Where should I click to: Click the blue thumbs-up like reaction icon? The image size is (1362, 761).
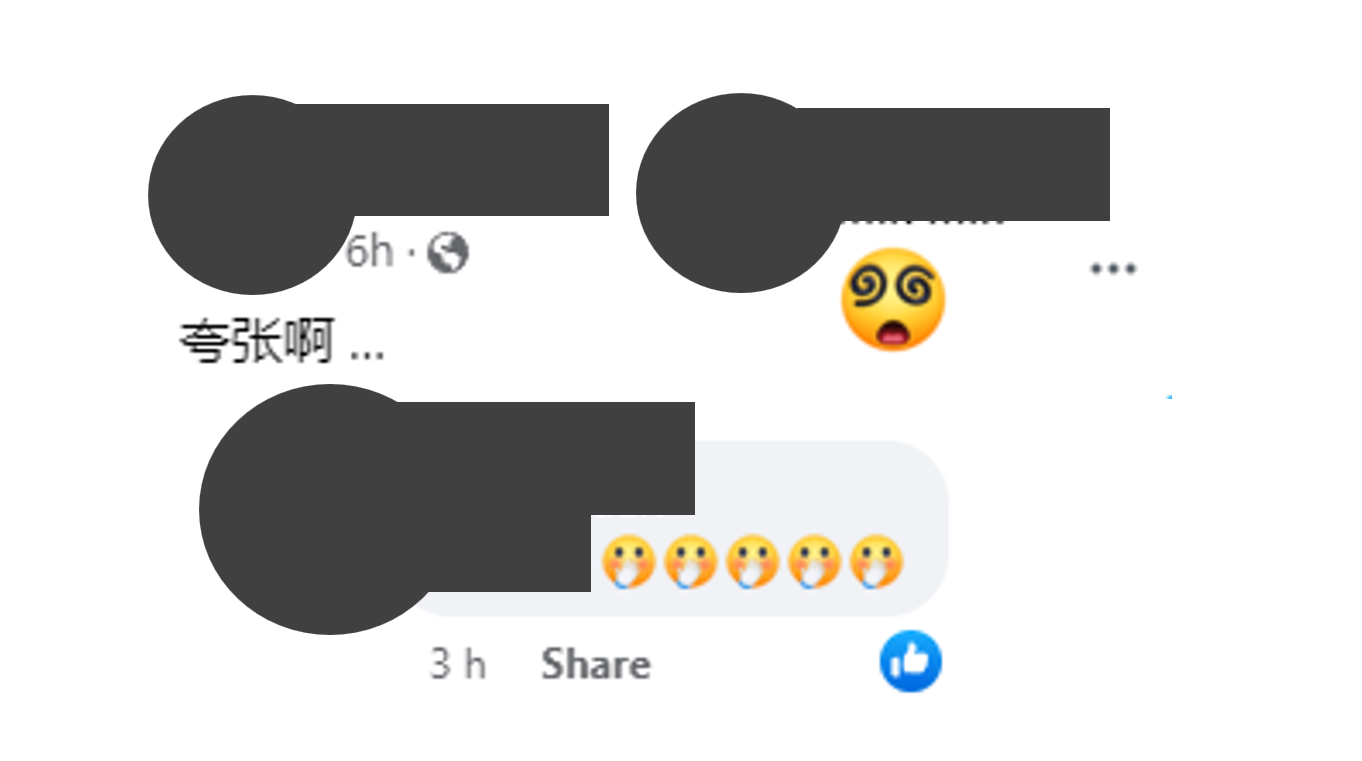(911, 661)
